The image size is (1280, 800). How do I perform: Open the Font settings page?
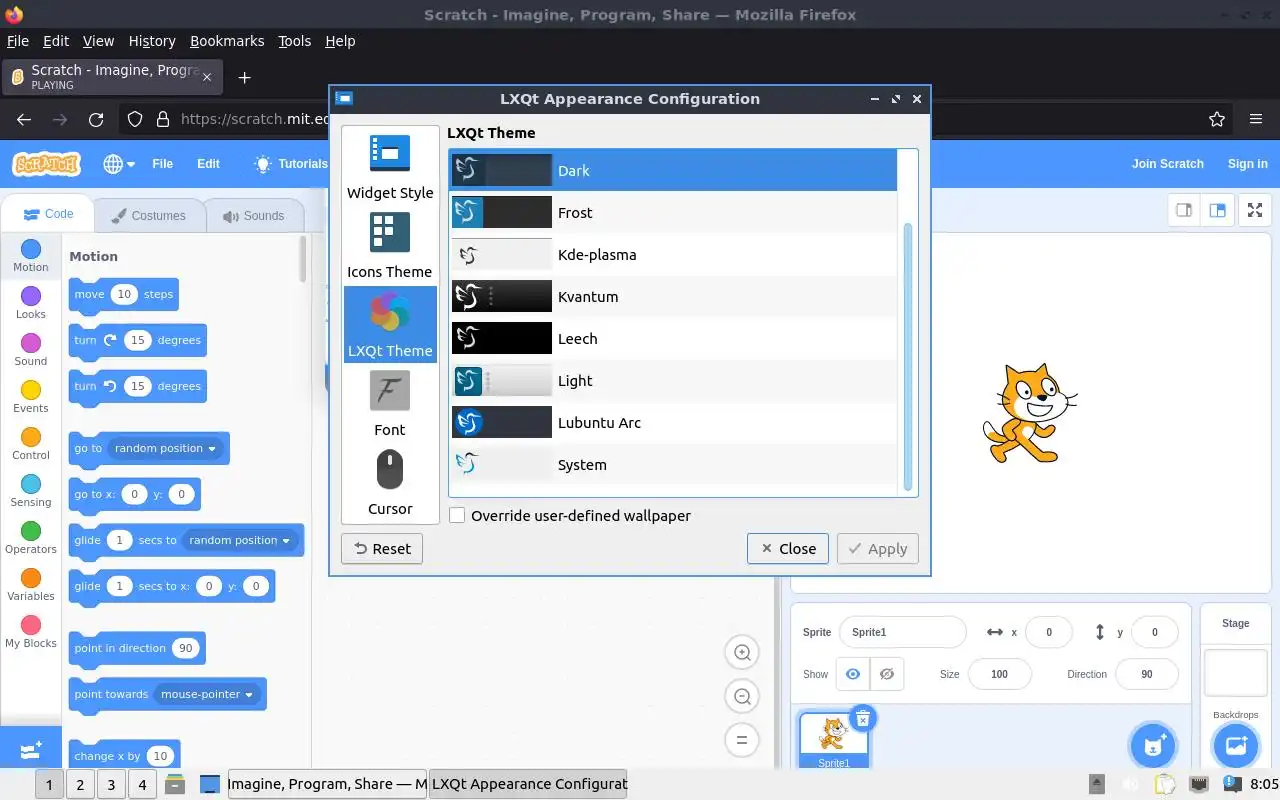point(390,404)
